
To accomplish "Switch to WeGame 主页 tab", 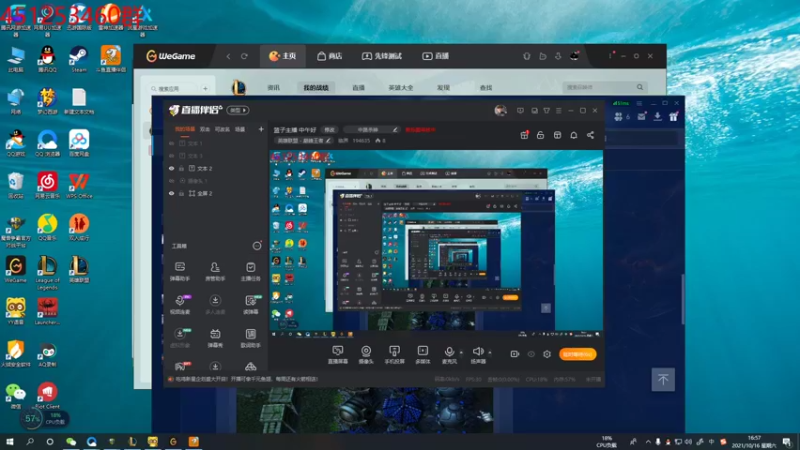I will (283, 56).
